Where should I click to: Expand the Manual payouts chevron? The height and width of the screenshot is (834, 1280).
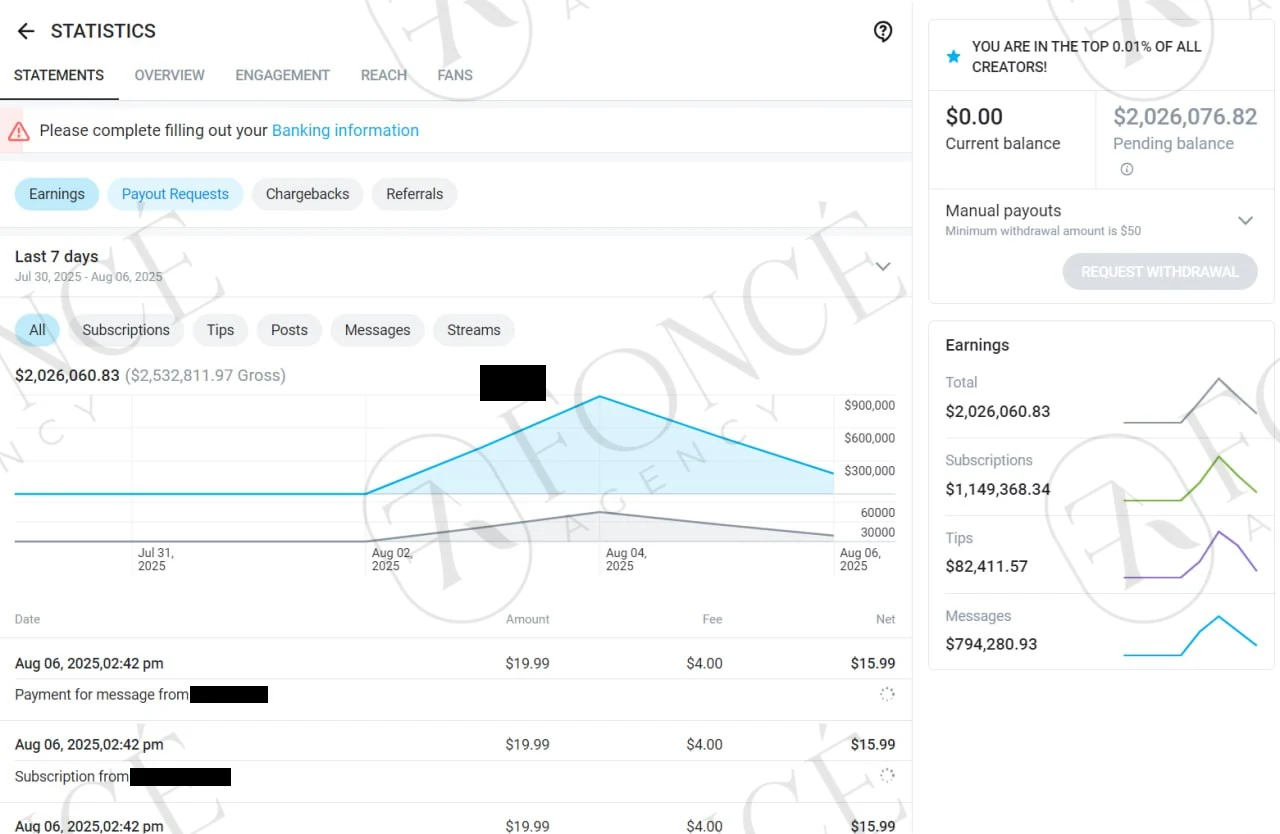coord(1245,220)
